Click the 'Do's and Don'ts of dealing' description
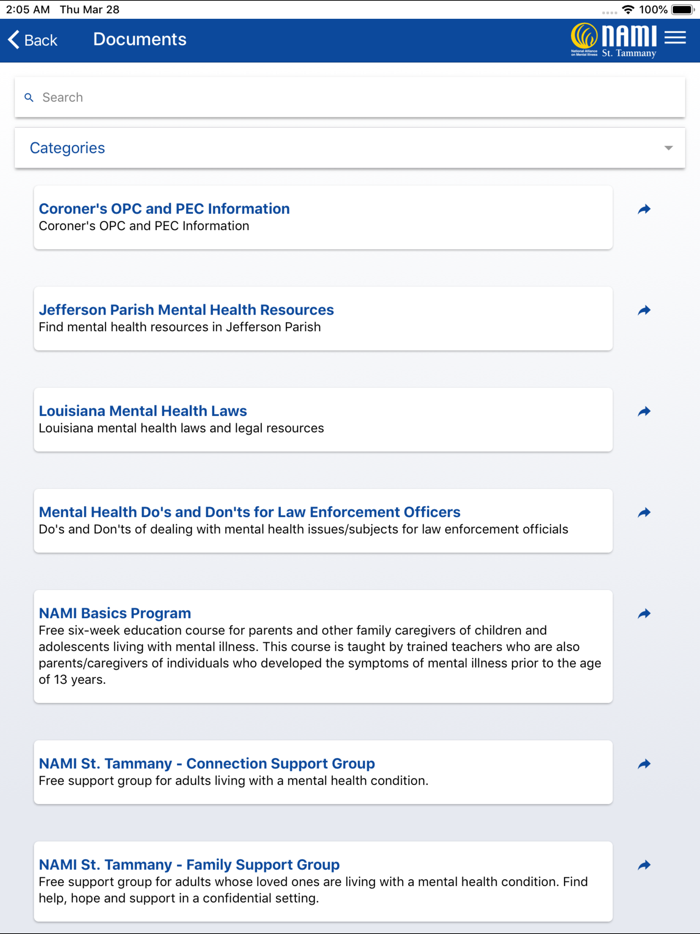Image resolution: width=700 pixels, height=934 pixels. click(304, 530)
